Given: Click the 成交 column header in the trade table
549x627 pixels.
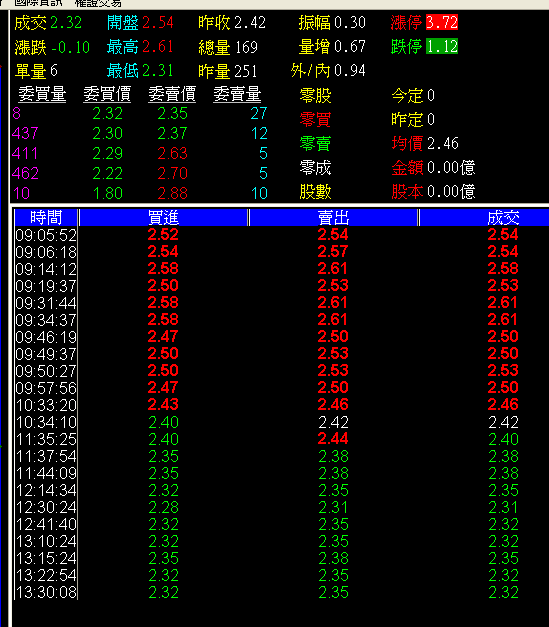Looking at the screenshot, I should [x=503, y=217].
